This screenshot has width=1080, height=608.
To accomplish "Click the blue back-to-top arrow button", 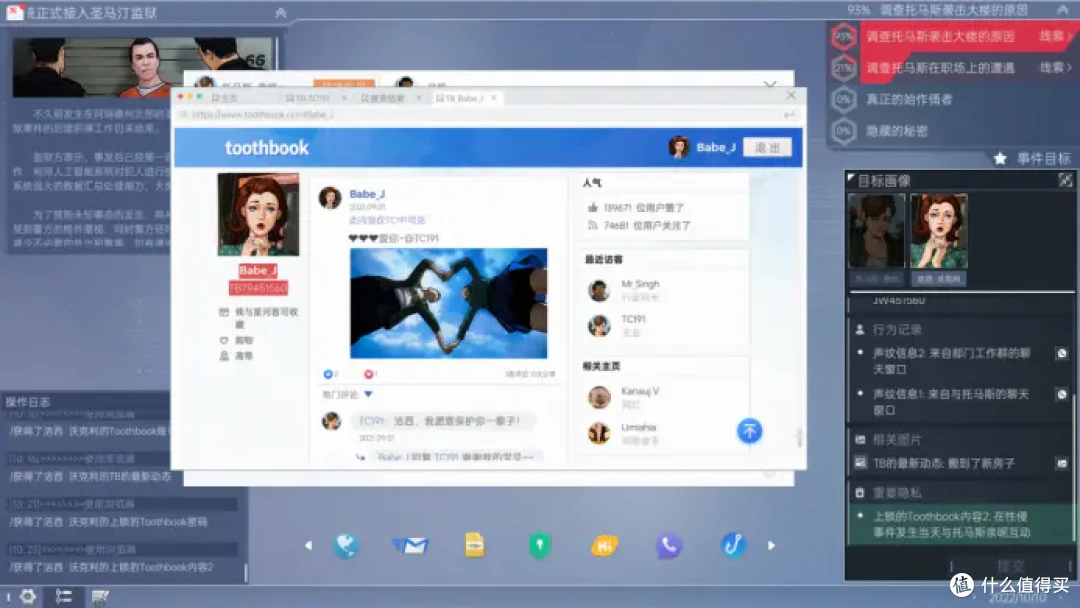I will click(749, 431).
